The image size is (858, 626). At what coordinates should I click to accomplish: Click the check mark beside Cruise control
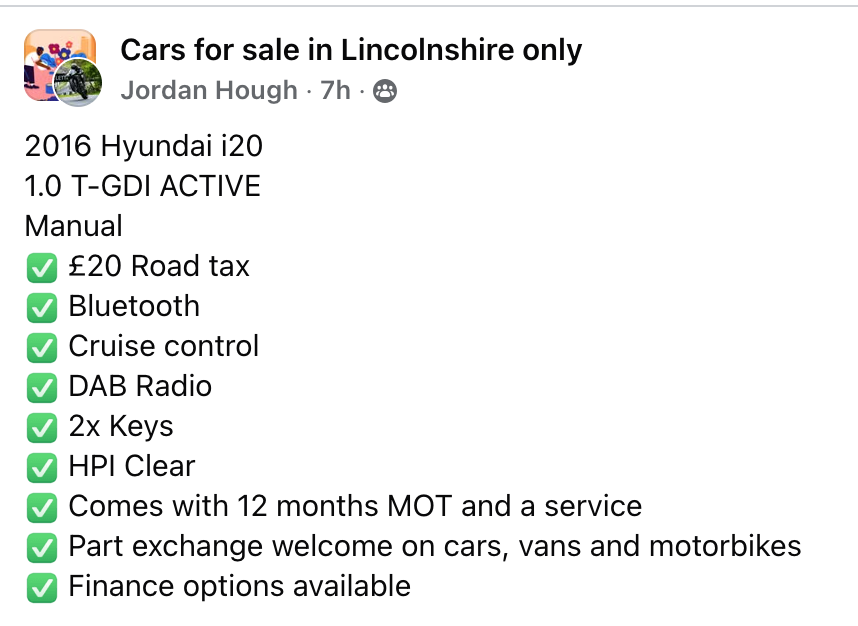point(41,347)
